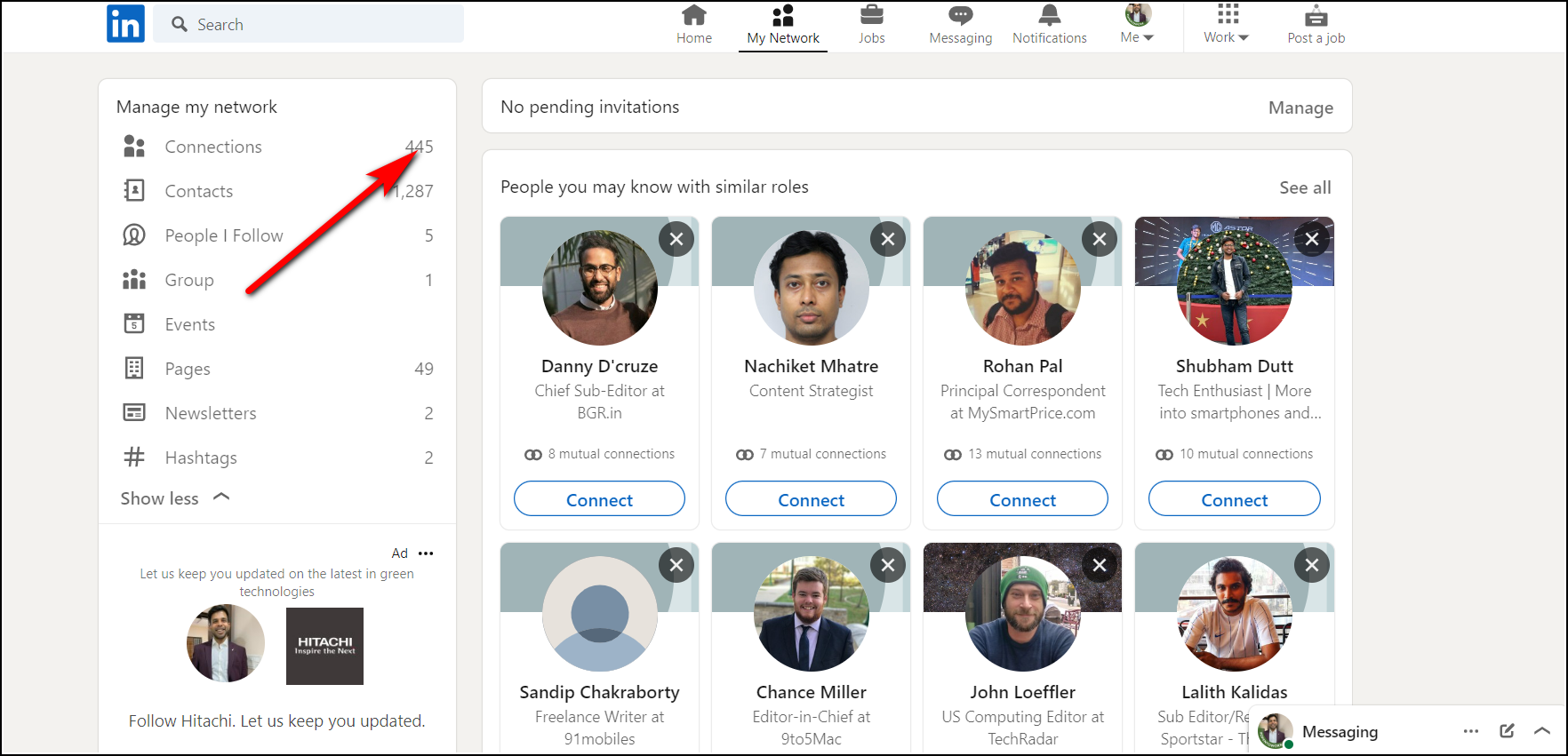Open the Work apps dropdown
The width and height of the screenshot is (1568, 756).
click(x=1227, y=24)
